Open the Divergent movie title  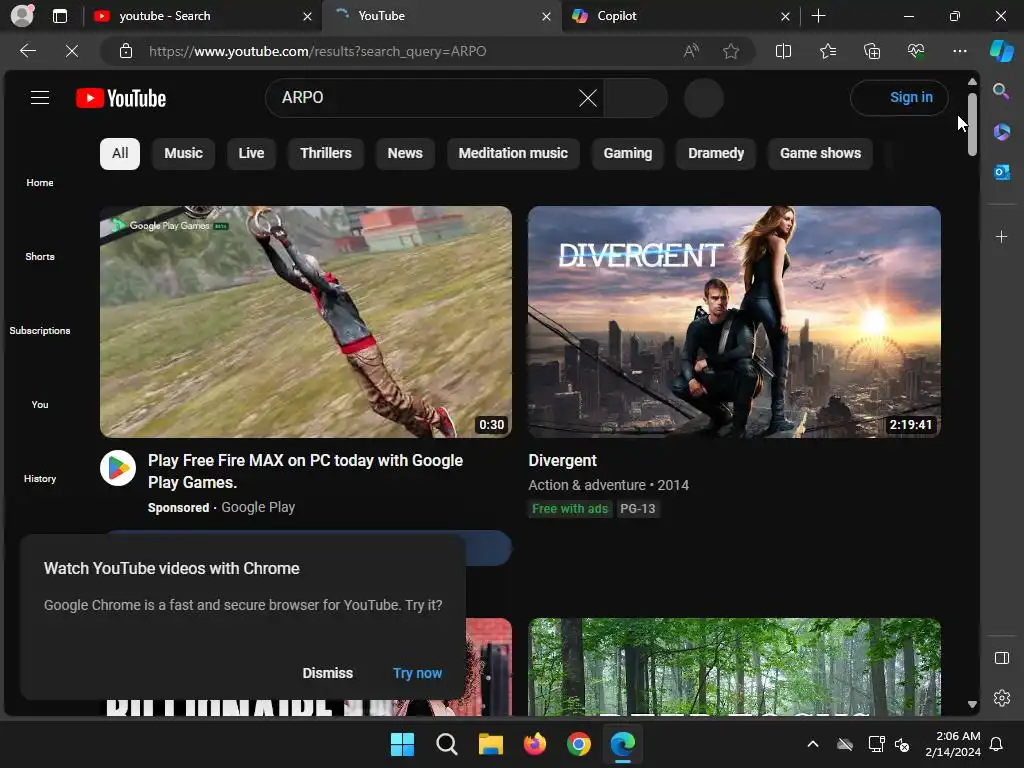click(562, 461)
